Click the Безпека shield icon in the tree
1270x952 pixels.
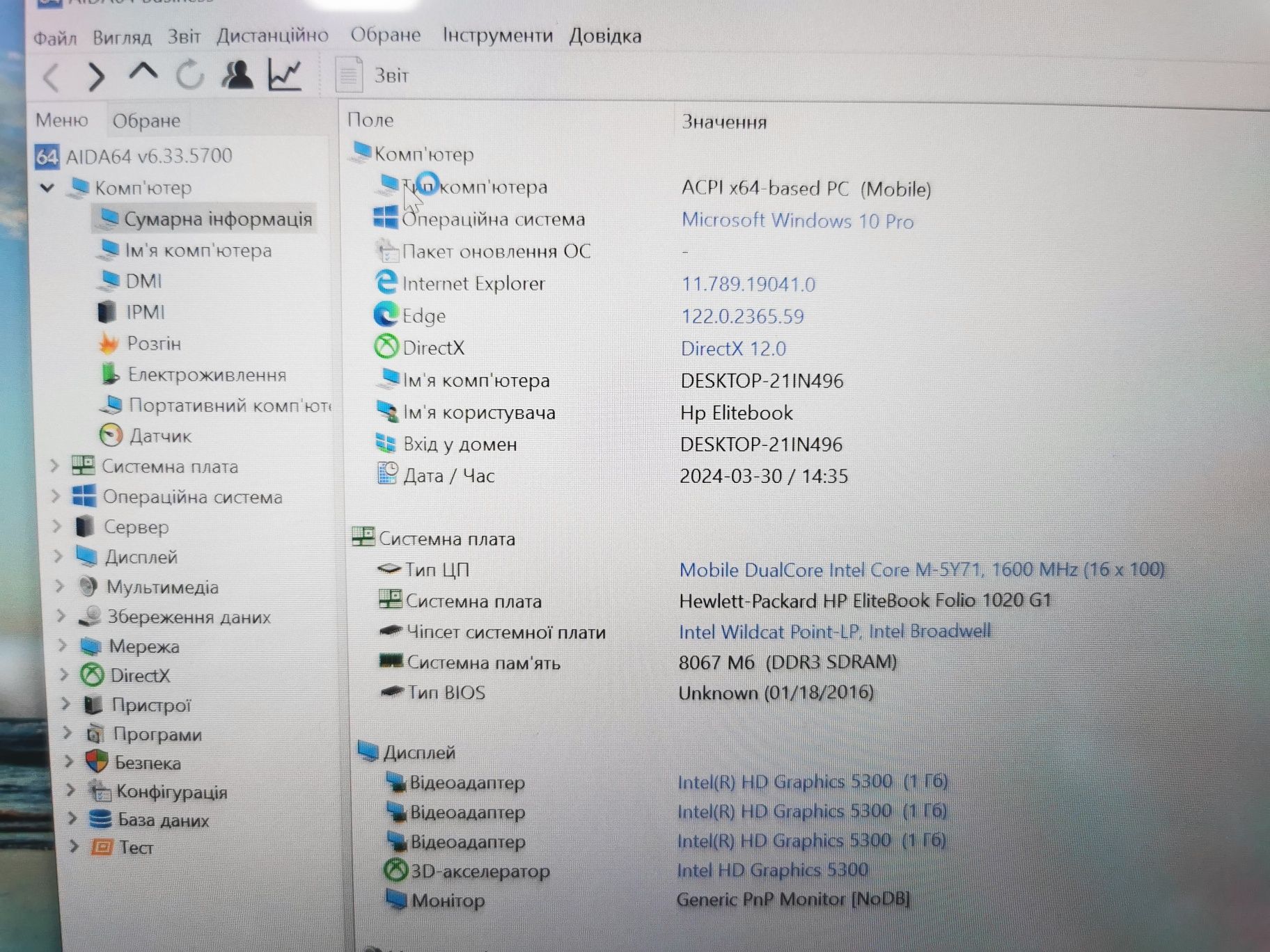click(97, 761)
